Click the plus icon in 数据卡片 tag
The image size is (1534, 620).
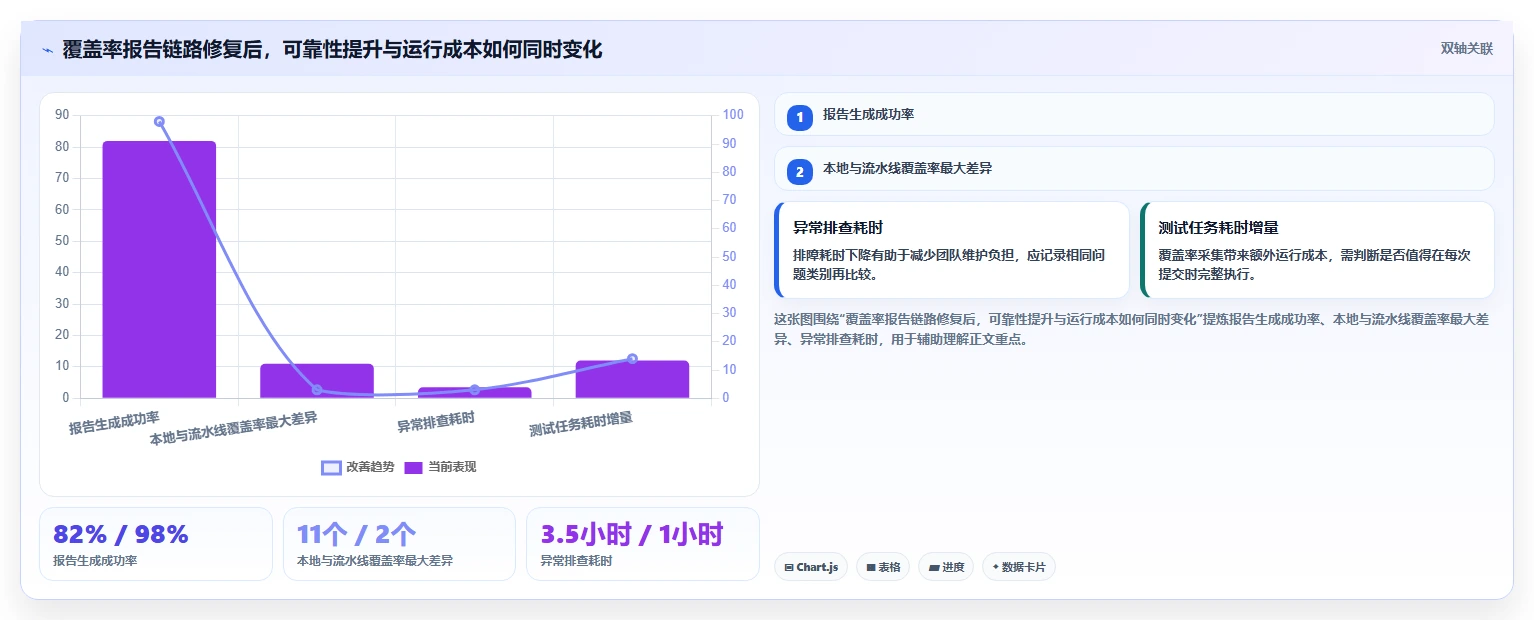995,567
